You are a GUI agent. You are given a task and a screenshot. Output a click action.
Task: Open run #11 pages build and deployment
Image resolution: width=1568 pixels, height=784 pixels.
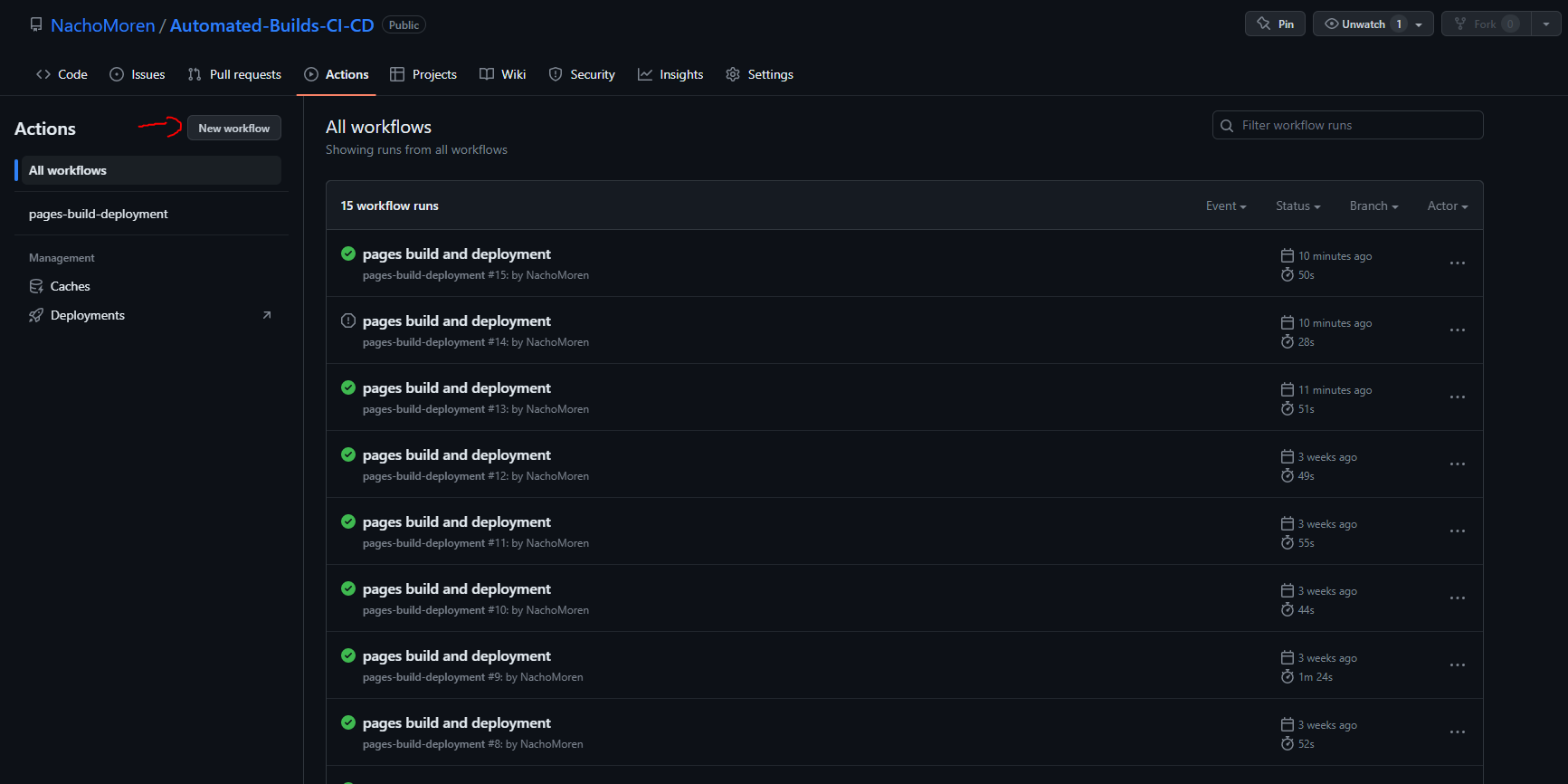tap(456, 522)
